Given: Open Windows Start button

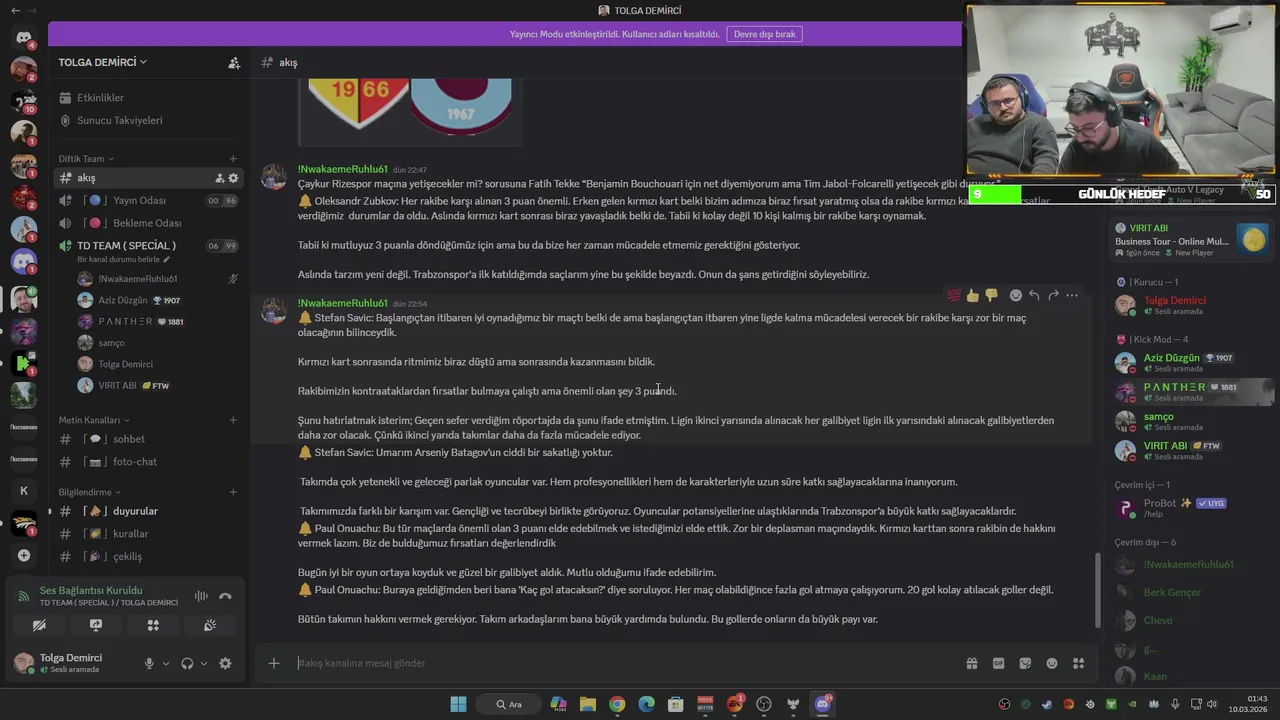Looking at the screenshot, I should pos(458,704).
